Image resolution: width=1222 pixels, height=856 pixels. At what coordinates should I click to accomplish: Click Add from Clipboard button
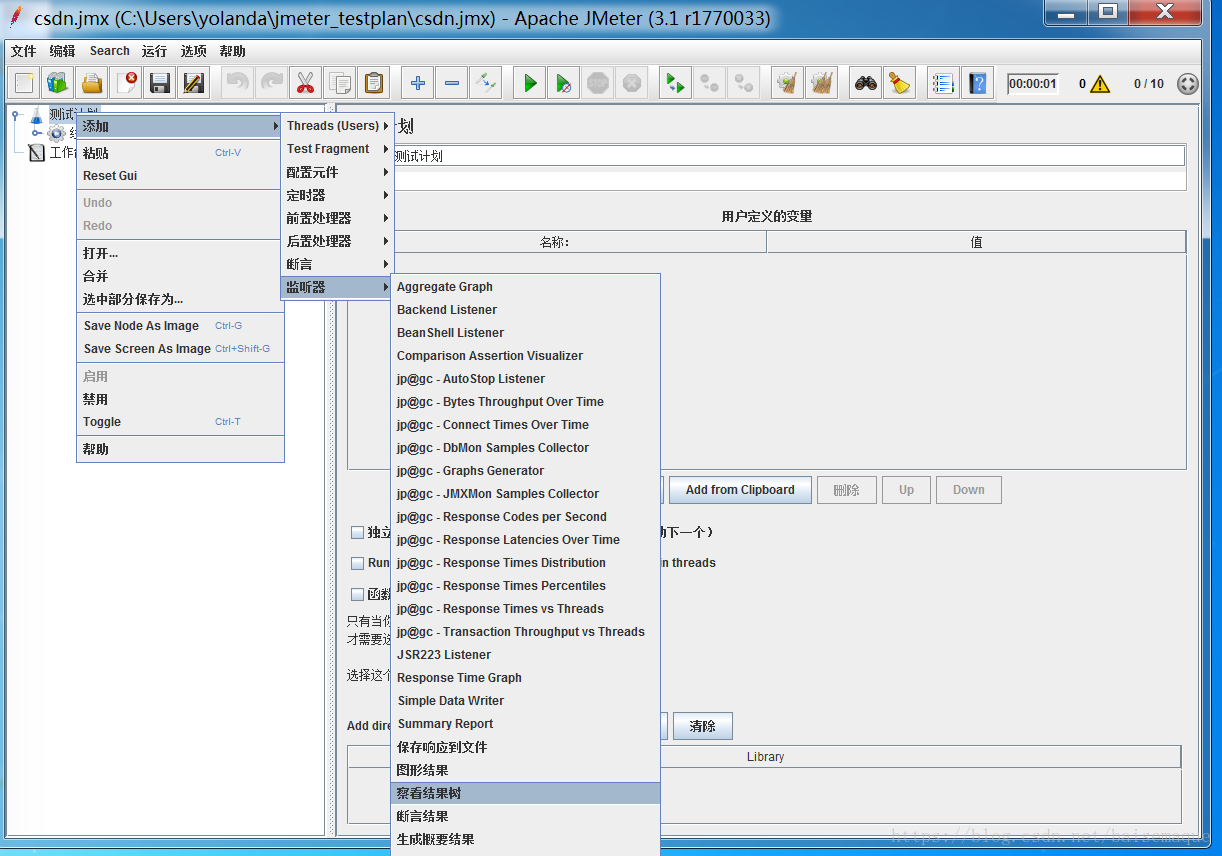point(740,490)
